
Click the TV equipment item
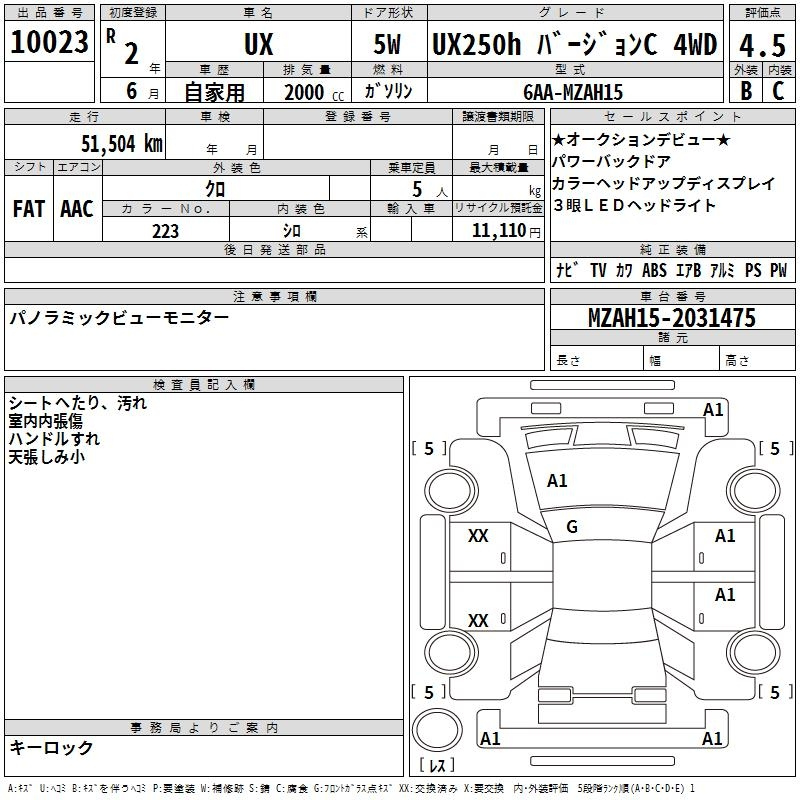tap(598, 270)
